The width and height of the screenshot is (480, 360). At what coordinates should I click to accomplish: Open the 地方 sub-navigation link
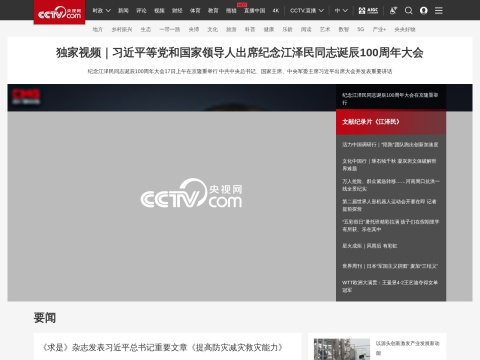[x=98, y=29]
